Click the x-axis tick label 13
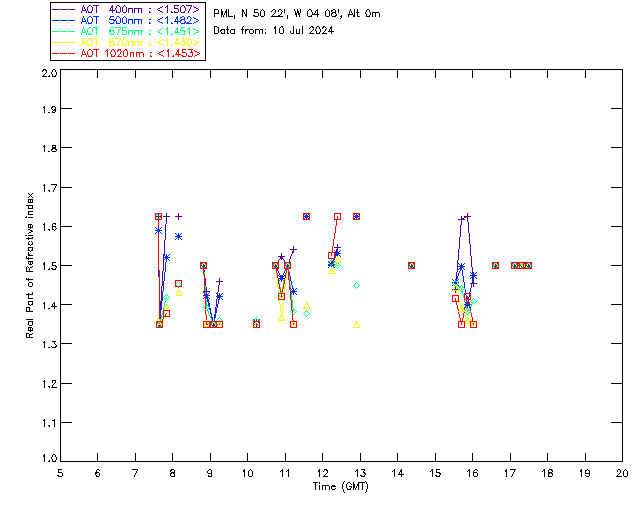The width and height of the screenshot is (640, 512). point(360,473)
